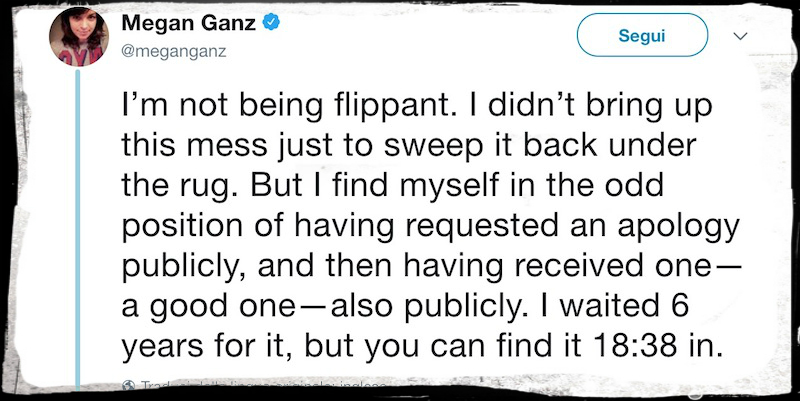Click the blue verified badge icon
Image resolution: width=800 pixels, height=401 pixels.
[267, 24]
